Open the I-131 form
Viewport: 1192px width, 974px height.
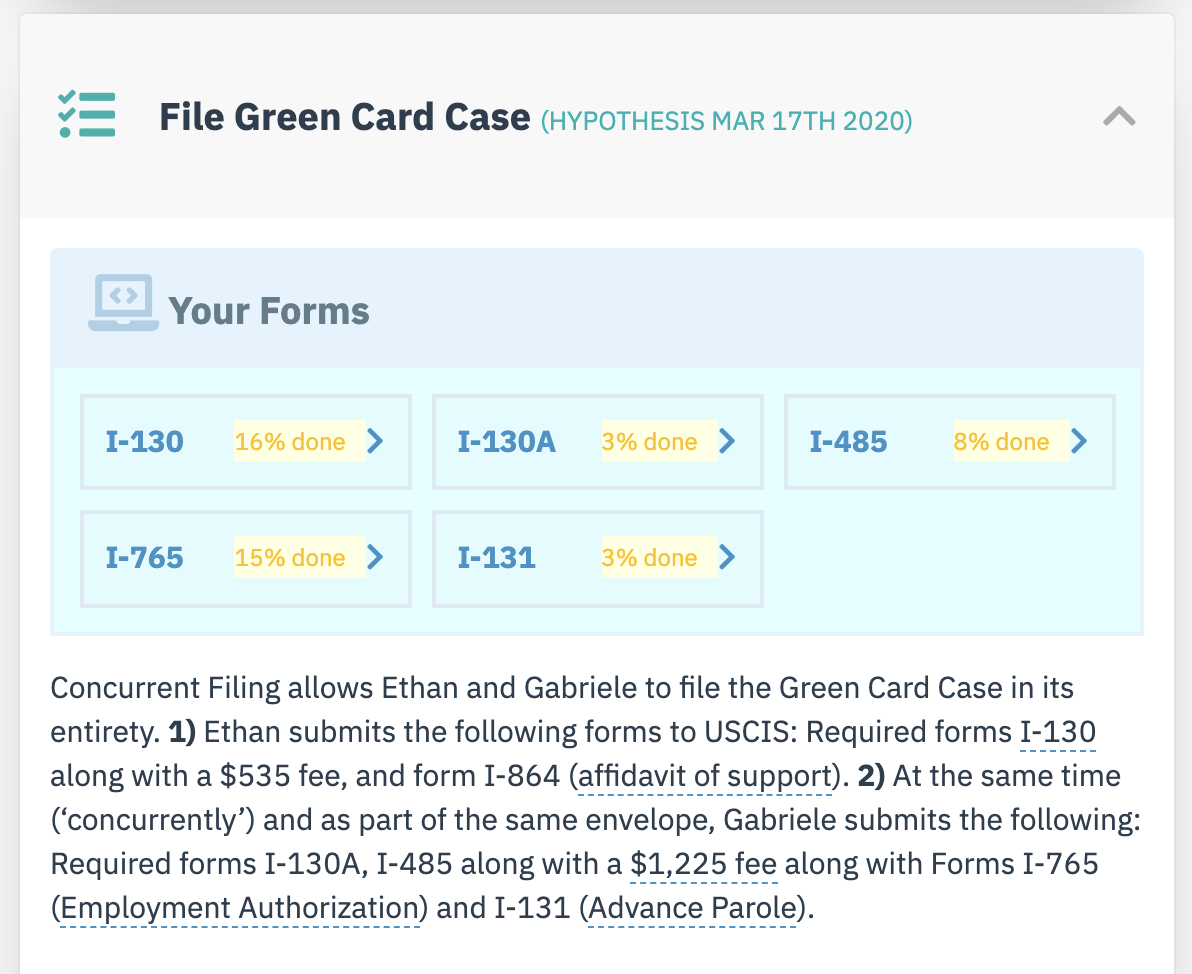[598, 559]
